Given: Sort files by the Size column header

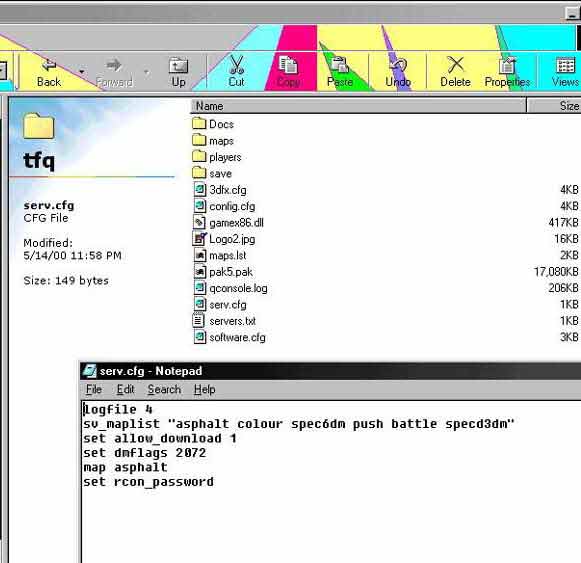Looking at the screenshot, I should coord(554,106).
